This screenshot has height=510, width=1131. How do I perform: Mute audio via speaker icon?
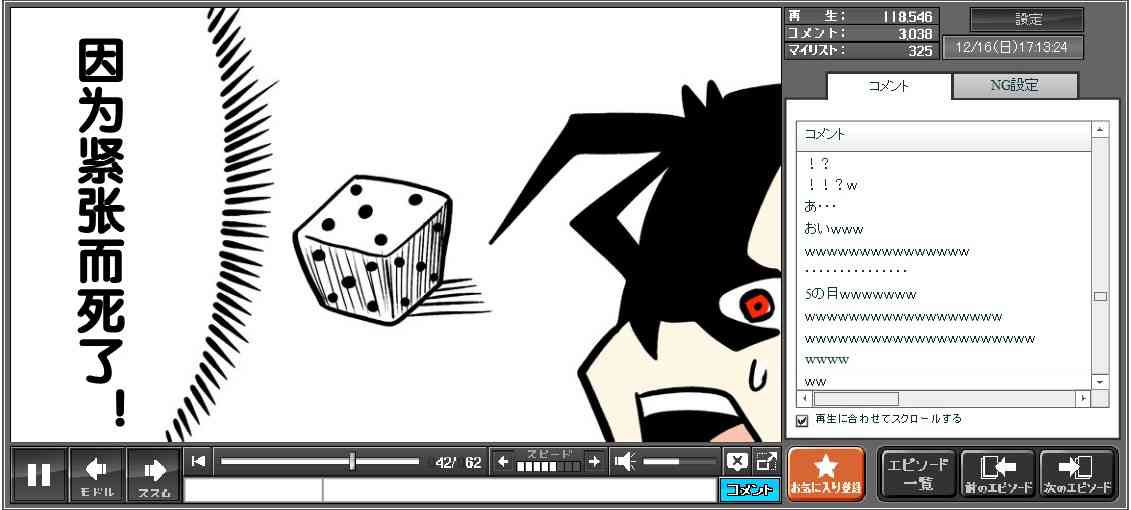click(625, 461)
